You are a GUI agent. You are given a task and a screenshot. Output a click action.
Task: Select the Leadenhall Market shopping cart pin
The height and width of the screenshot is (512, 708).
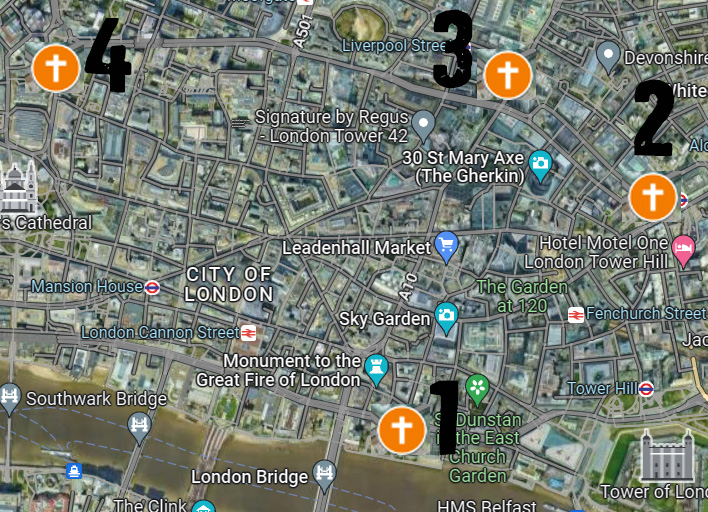pos(447,247)
